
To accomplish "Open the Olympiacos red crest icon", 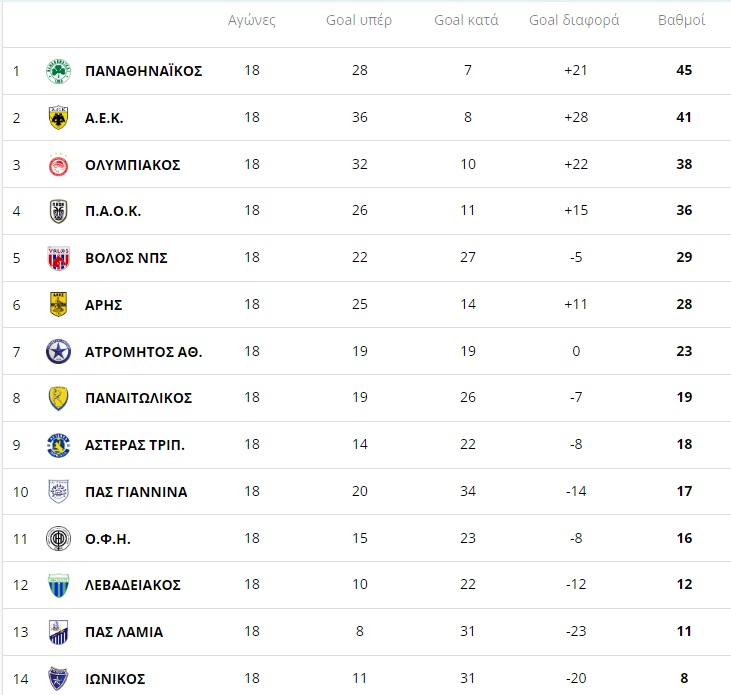I will click(x=58, y=165).
